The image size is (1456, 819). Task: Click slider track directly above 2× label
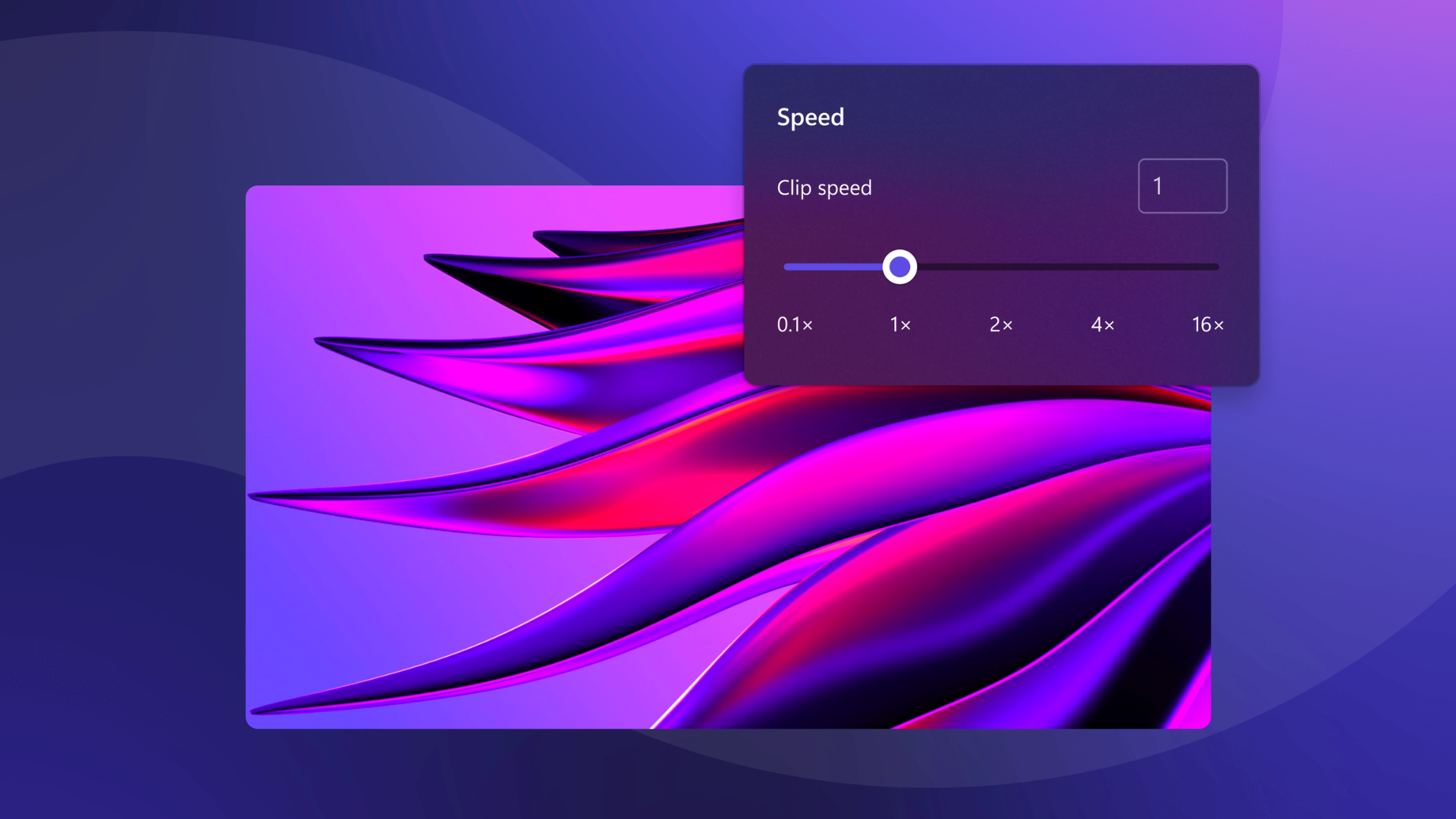tap(1000, 267)
